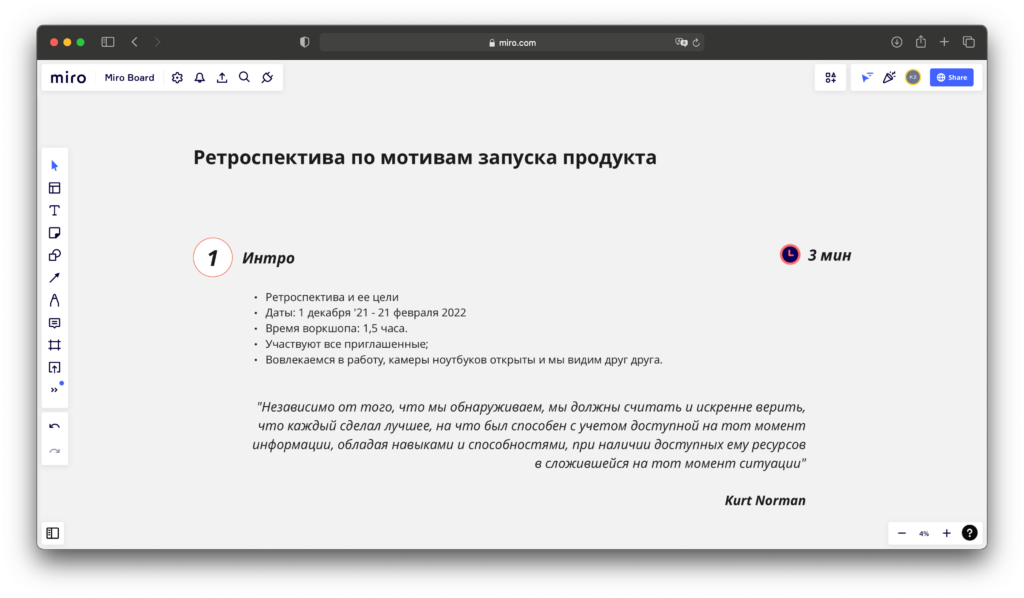Select the sticky note tool
The width and height of the screenshot is (1024, 598).
click(54, 232)
